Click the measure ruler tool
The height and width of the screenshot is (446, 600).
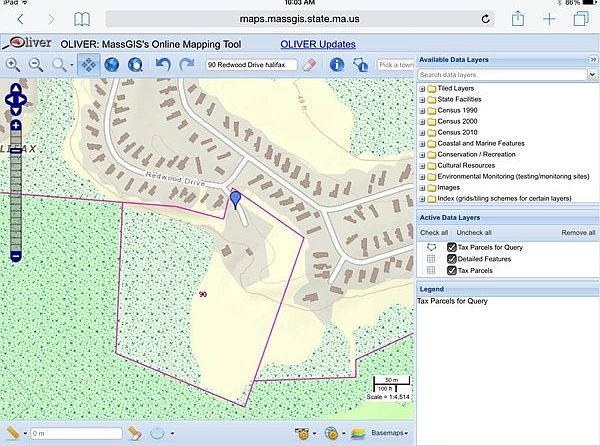[13, 433]
